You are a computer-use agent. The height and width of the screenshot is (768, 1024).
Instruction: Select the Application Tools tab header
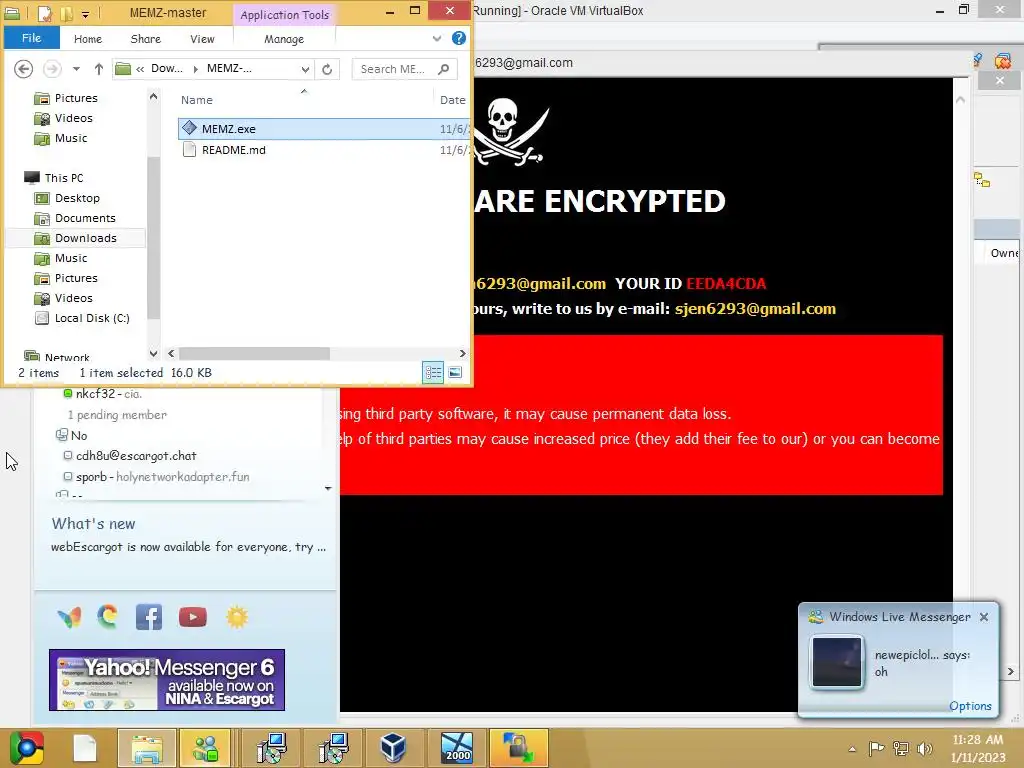point(285,14)
